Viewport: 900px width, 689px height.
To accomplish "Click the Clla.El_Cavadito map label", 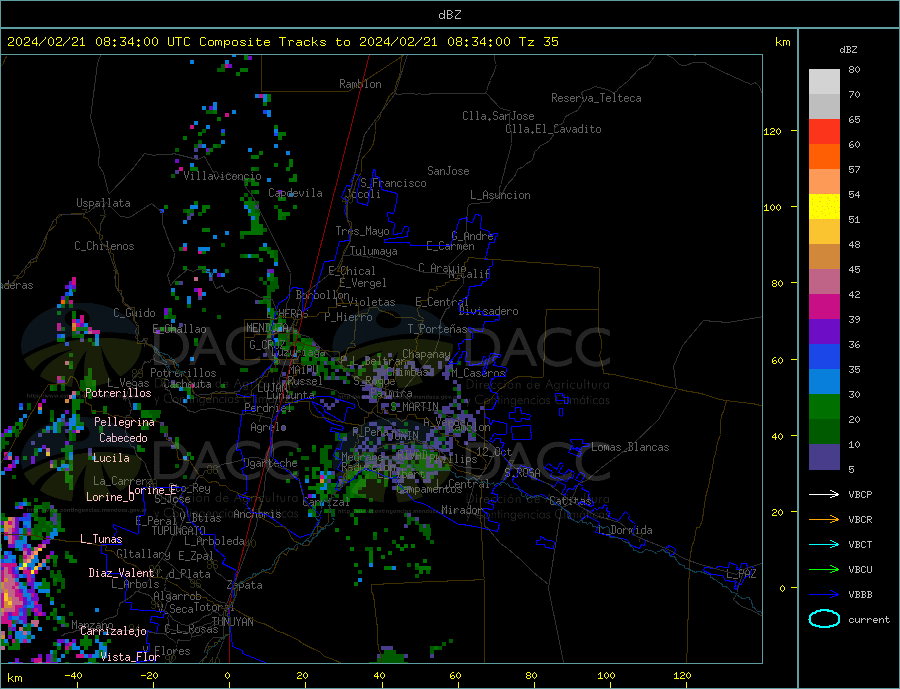I will click(553, 129).
